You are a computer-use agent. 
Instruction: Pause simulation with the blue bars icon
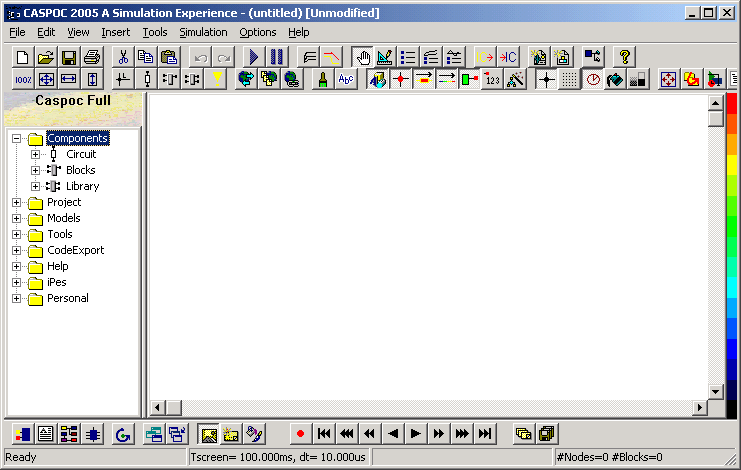[276, 58]
